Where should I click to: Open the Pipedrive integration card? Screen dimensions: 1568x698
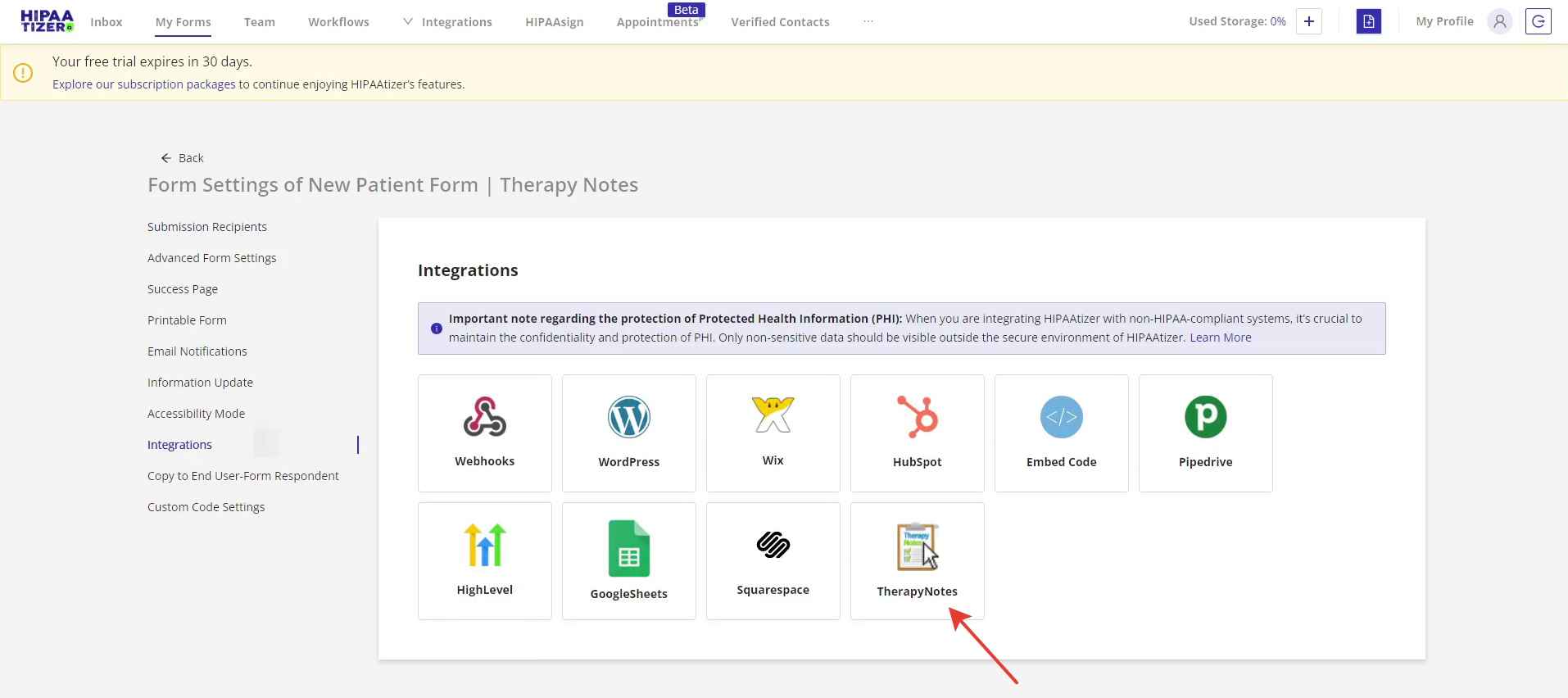click(1206, 433)
